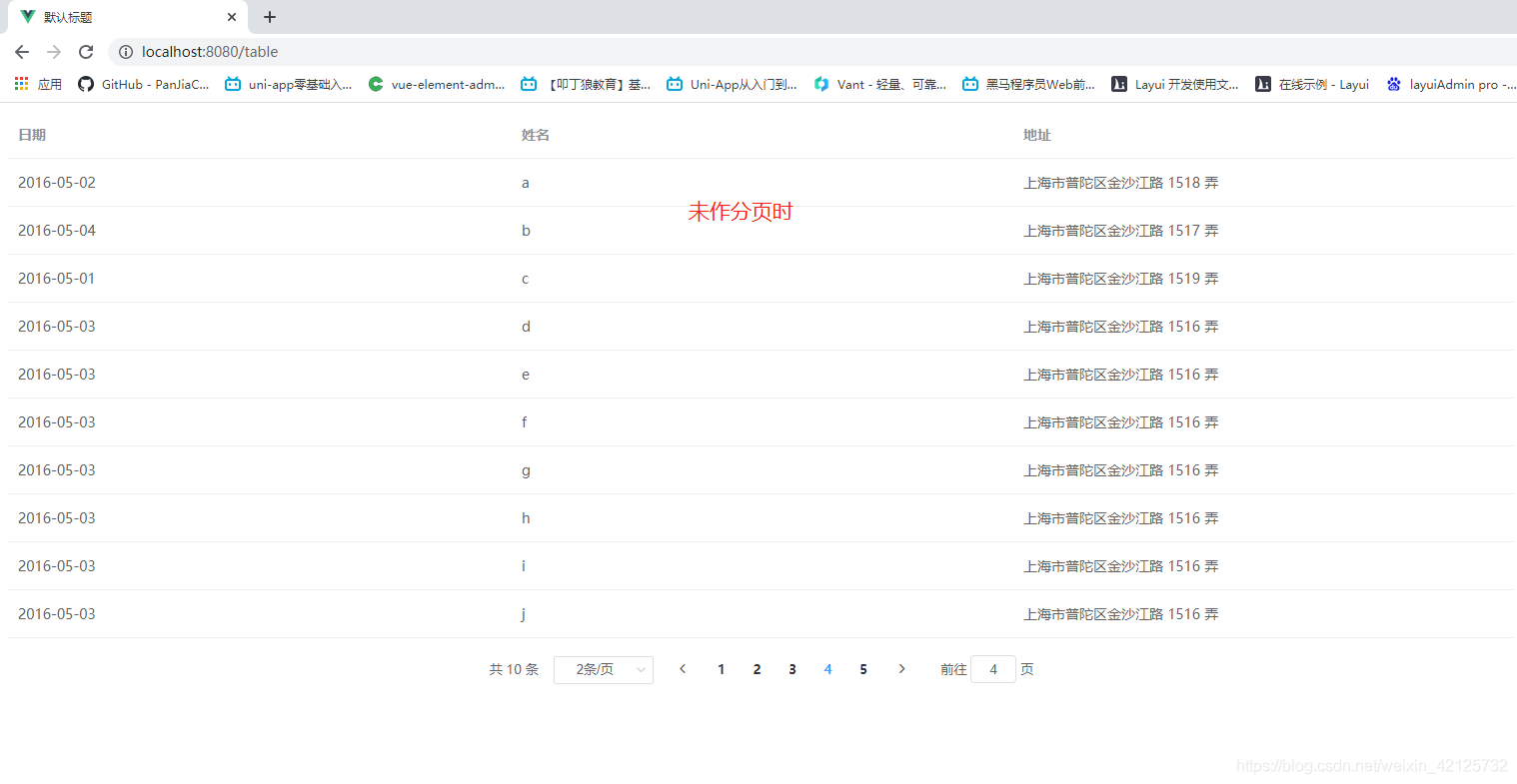The image size is (1517, 784).
Task: Open the 2条/页 page size dropdown
Action: tap(604, 670)
